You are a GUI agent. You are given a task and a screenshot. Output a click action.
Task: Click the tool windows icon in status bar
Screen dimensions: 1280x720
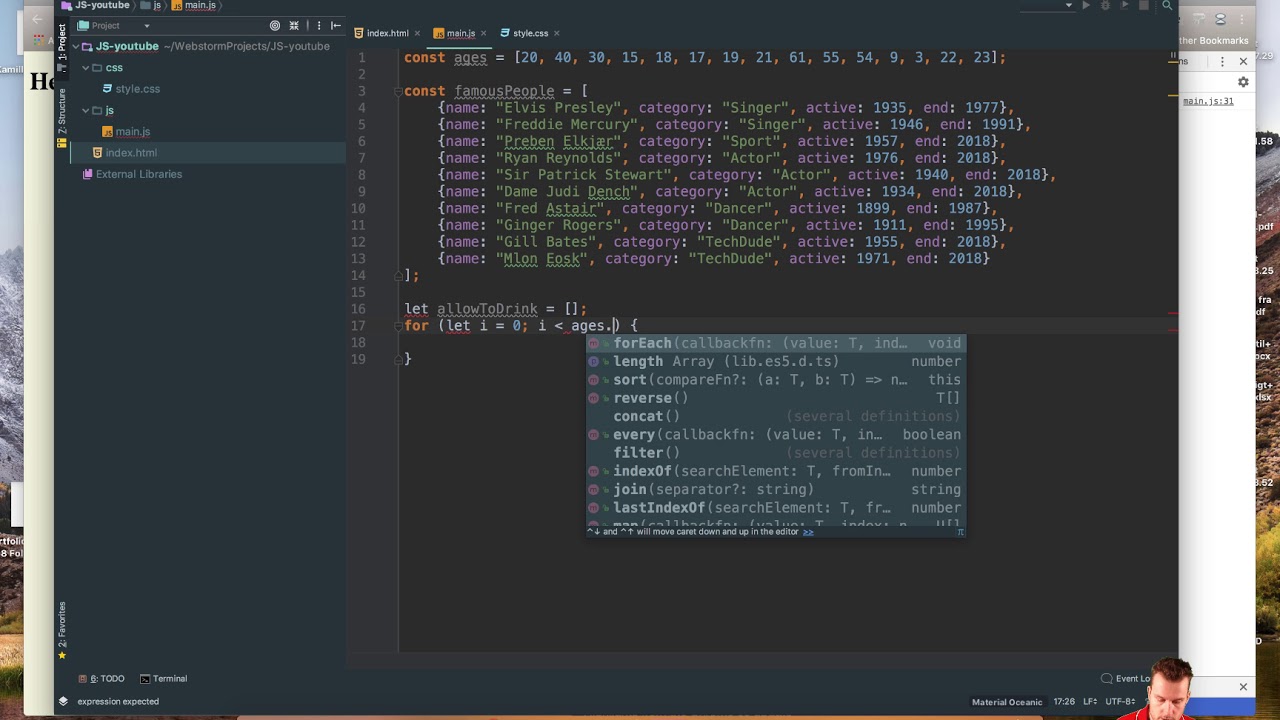point(63,701)
